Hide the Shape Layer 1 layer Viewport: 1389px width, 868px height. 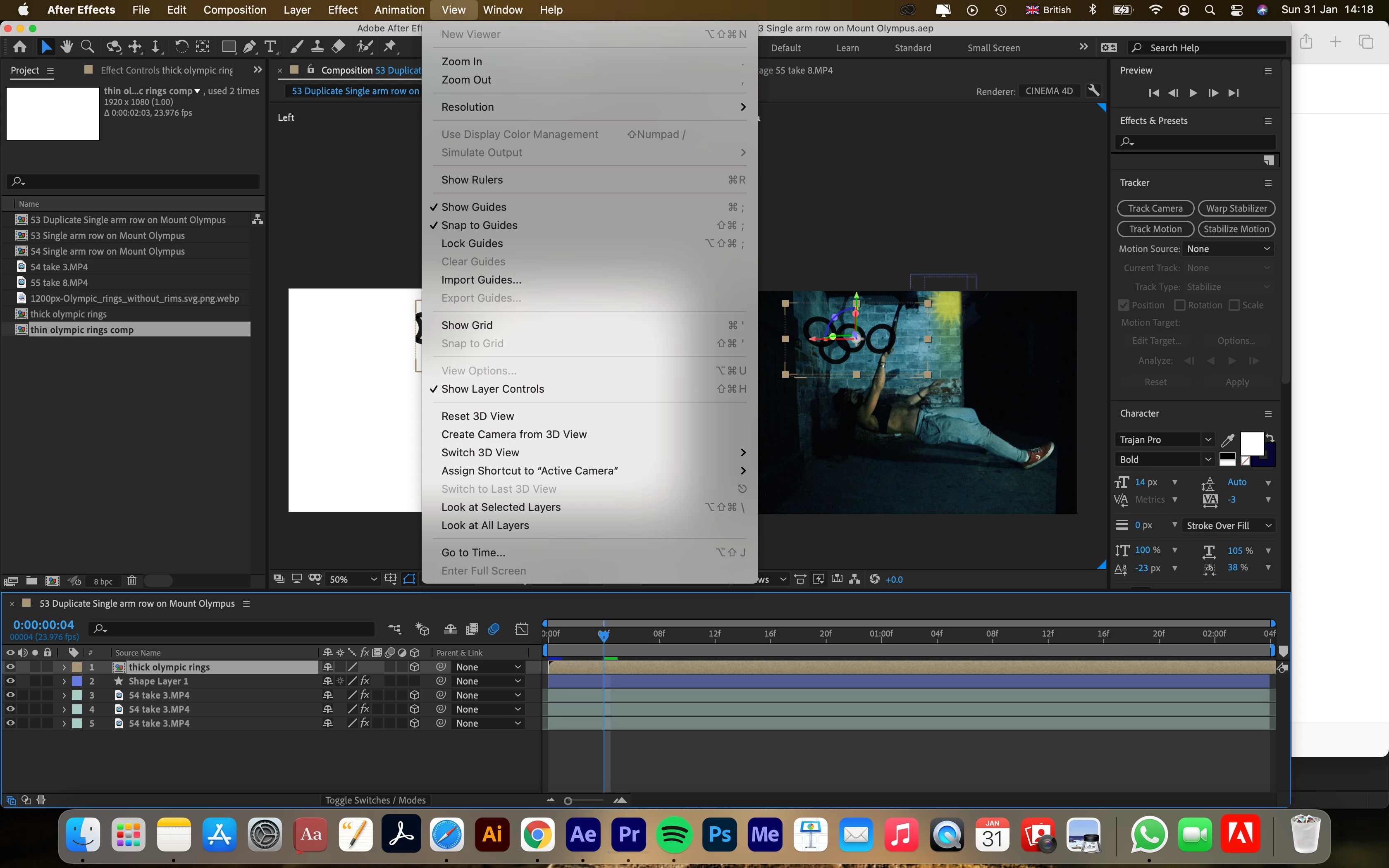point(10,681)
